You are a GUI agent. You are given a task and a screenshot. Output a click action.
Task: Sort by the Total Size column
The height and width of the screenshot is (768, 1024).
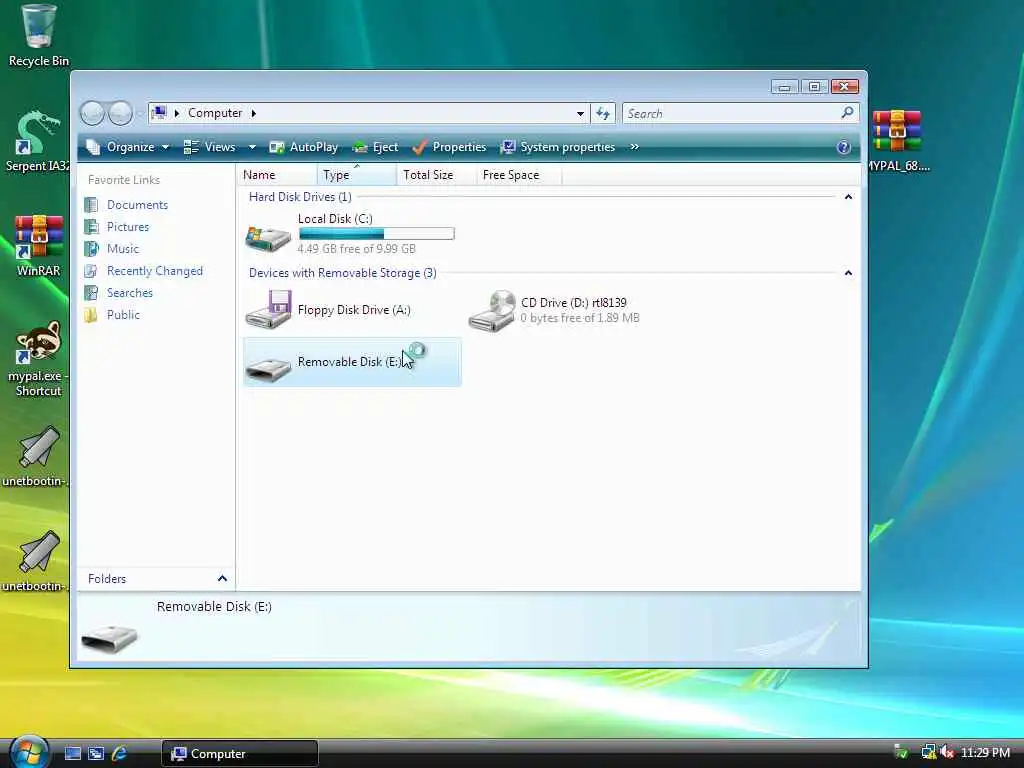tap(436, 175)
